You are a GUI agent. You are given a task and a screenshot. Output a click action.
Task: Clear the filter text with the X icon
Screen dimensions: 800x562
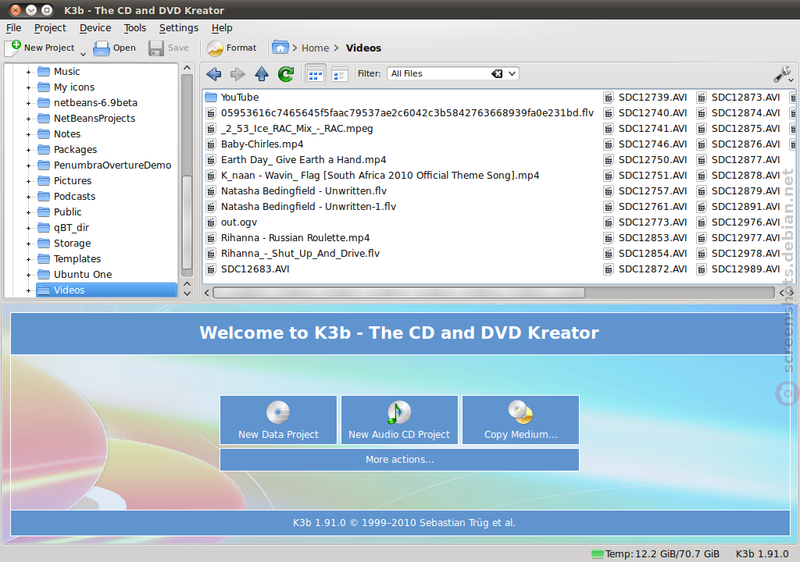click(x=496, y=73)
